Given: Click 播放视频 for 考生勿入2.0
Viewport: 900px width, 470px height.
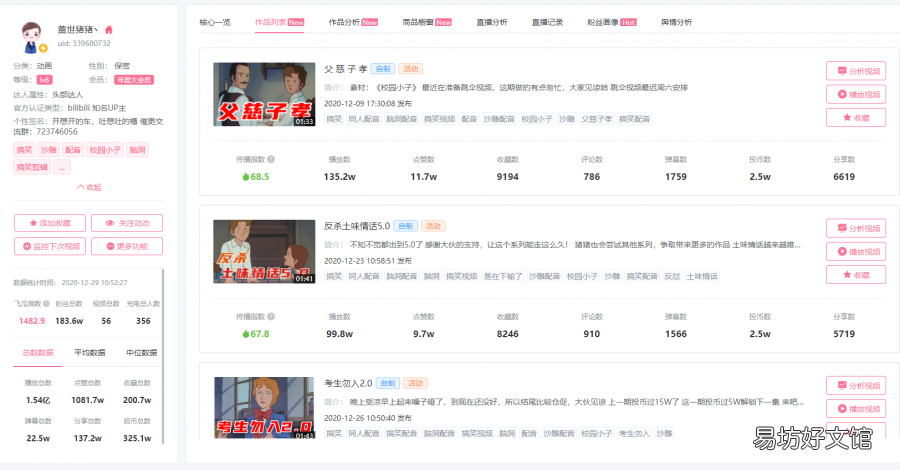Looking at the screenshot, I should tap(856, 409).
